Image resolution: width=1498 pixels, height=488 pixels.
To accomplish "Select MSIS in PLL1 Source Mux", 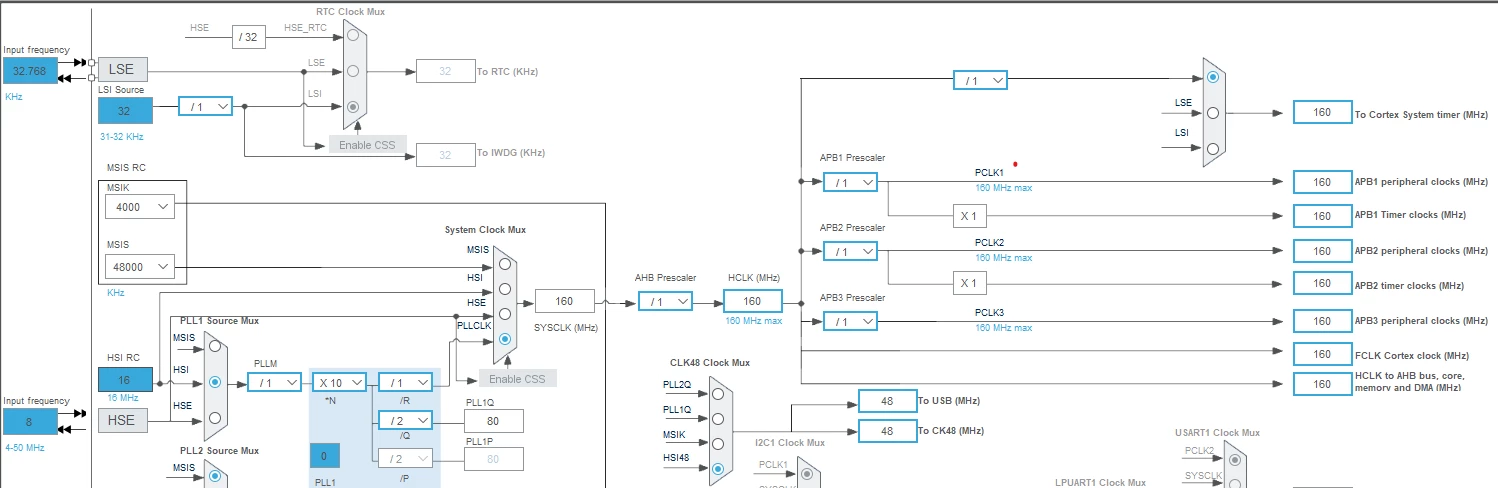I will [x=214, y=347].
